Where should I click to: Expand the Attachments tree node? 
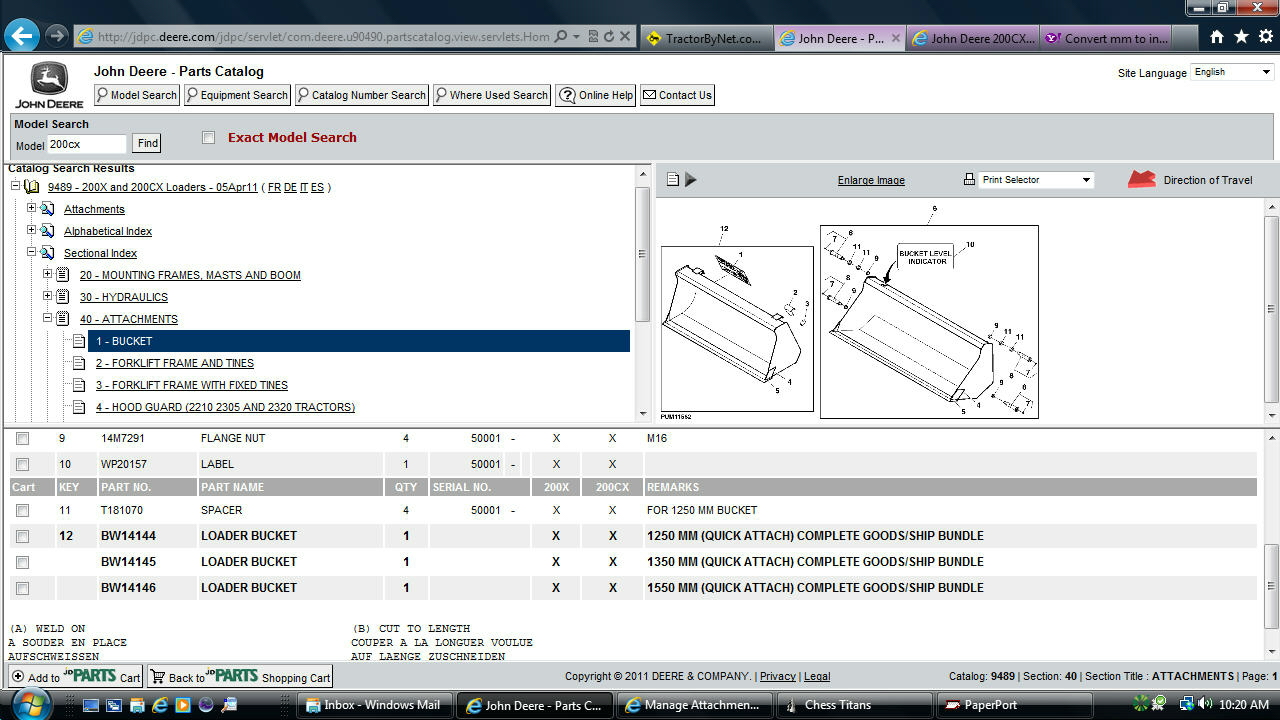(x=31, y=208)
